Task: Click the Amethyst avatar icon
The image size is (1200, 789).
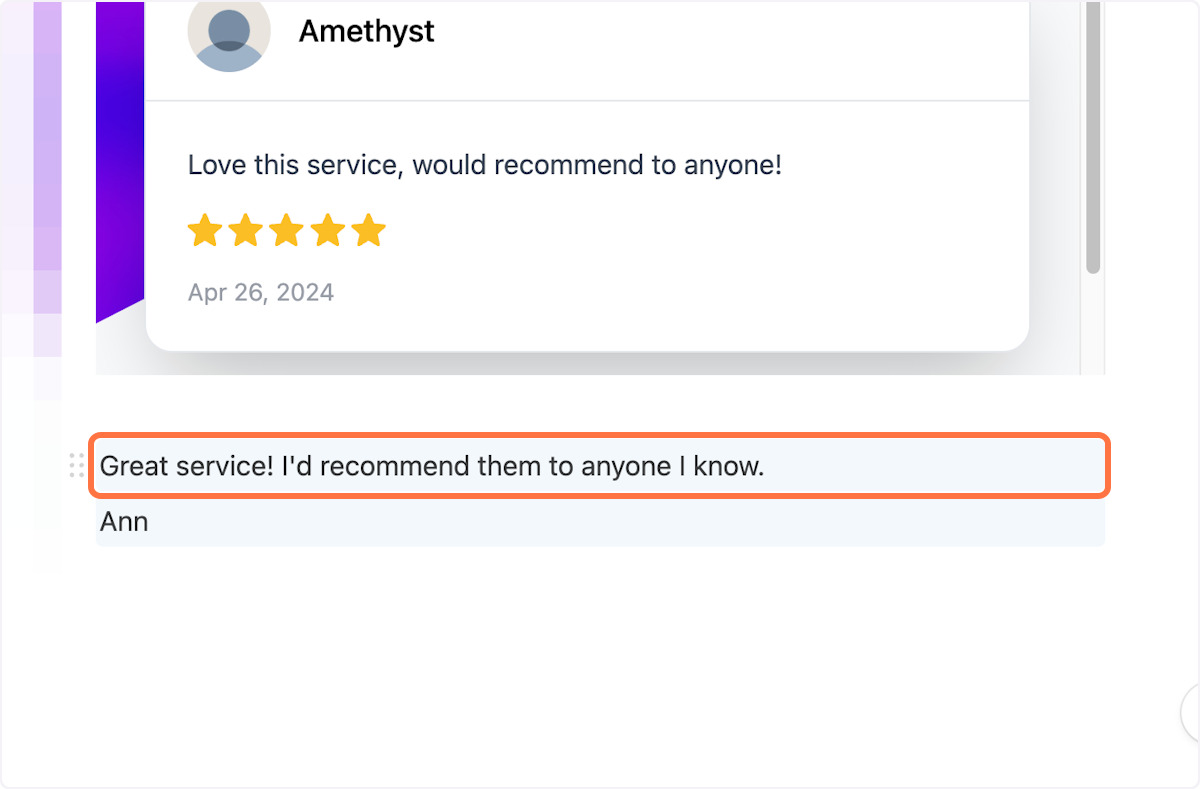Action: tap(229, 35)
